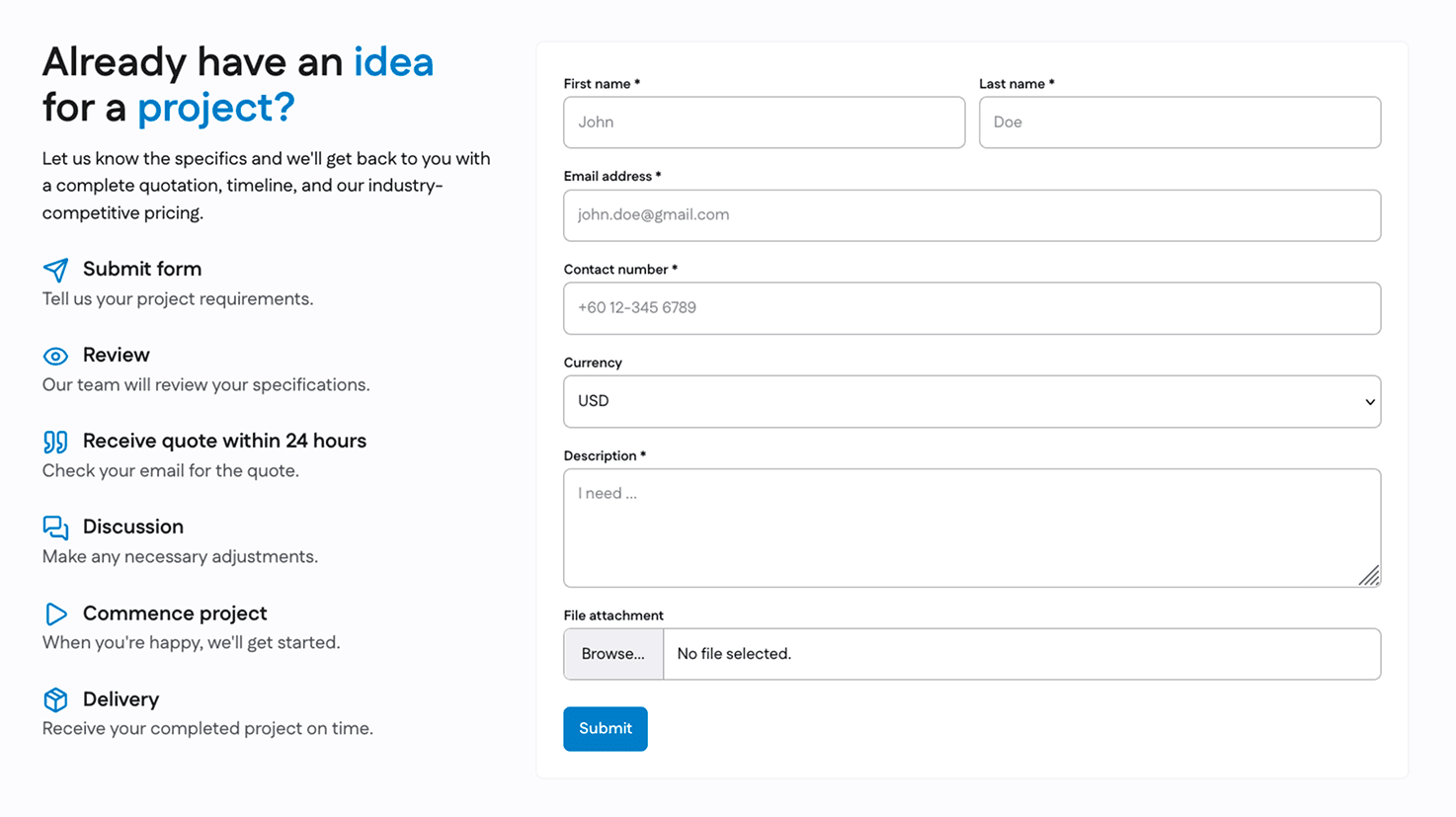This screenshot has height=817, width=1456.
Task: Click the play triangle Commence project icon
Action: (x=56, y=613)
